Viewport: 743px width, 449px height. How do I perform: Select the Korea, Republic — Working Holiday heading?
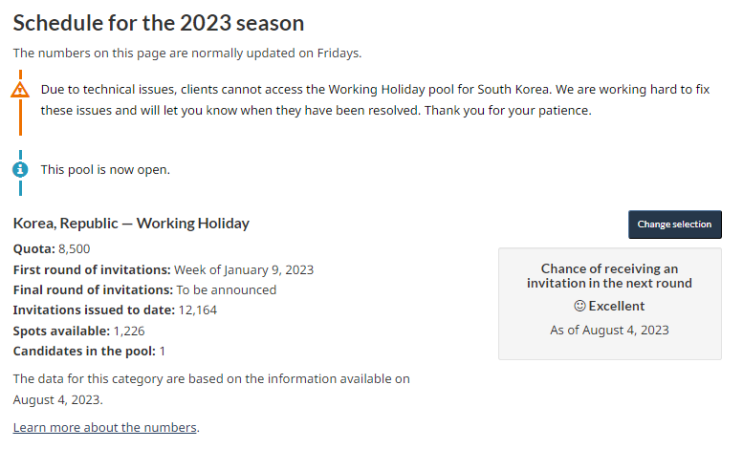[131, 223]
